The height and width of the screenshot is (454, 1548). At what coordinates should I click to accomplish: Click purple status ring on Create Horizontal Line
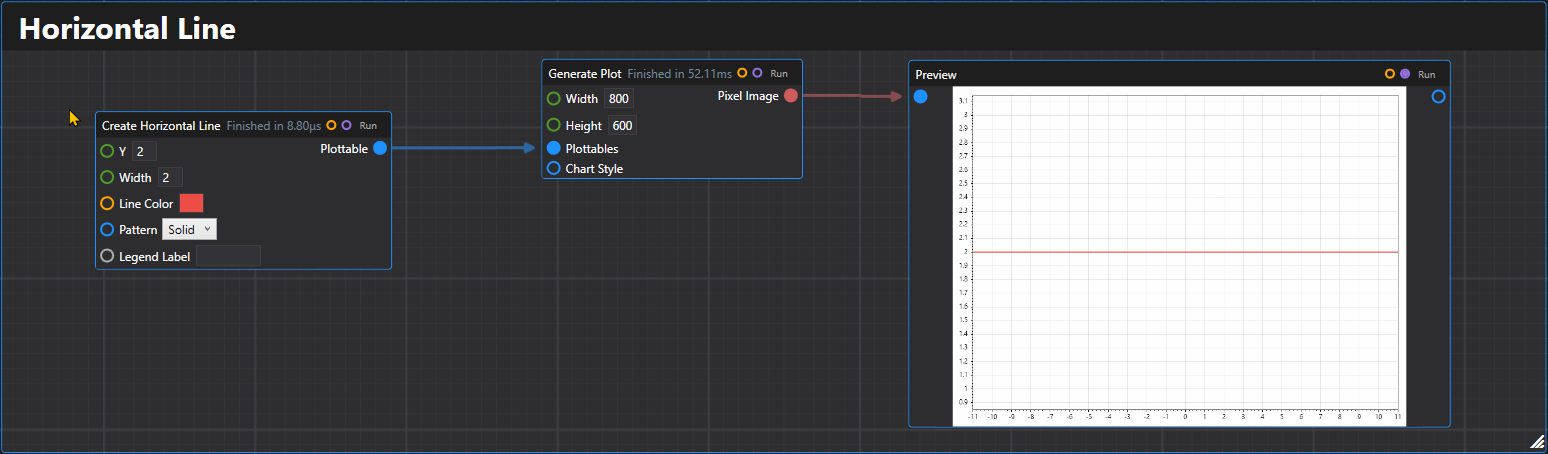coord(346,126)
